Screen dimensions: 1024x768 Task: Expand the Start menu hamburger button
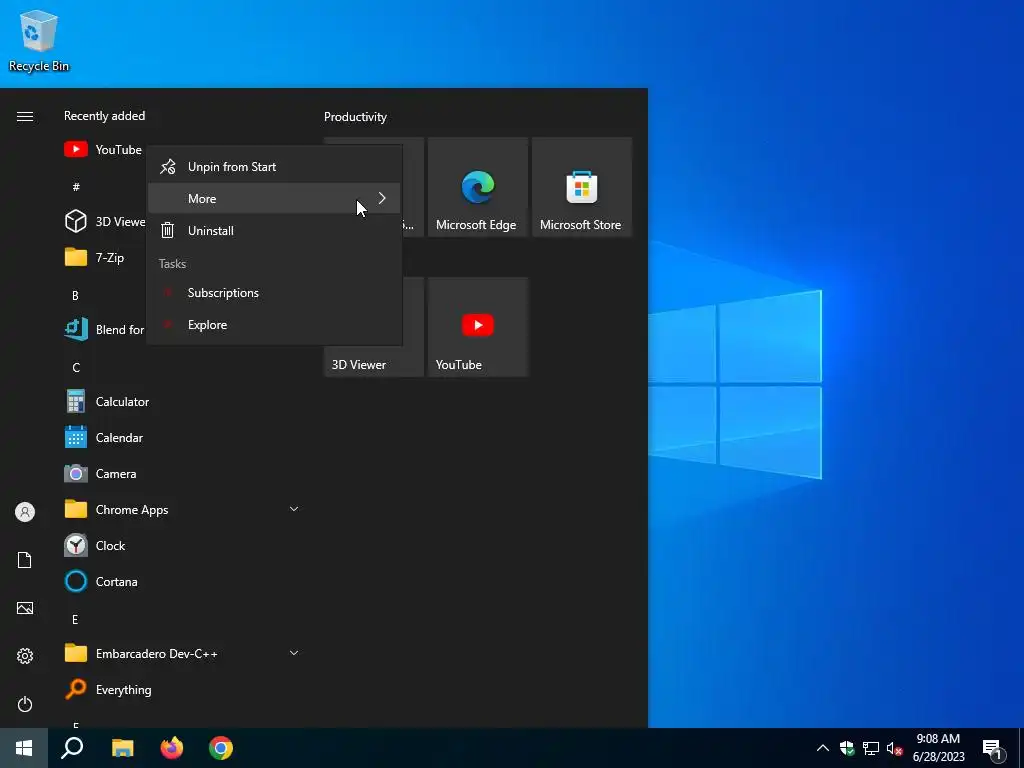(25, 116)
